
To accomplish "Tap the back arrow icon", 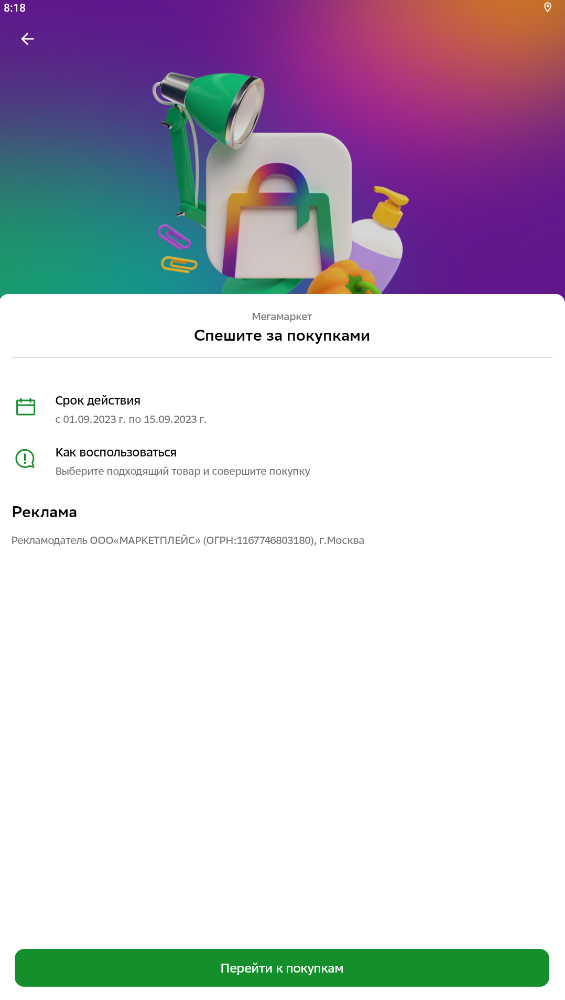I will (27, 39).
